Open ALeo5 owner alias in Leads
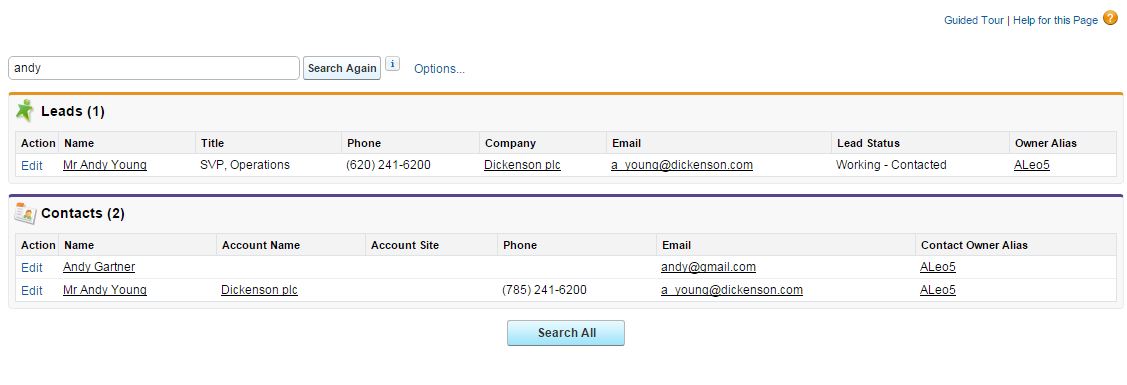Image resolution: width=1127 pixels, height=385 pixels. click(x=1032, y=164)
